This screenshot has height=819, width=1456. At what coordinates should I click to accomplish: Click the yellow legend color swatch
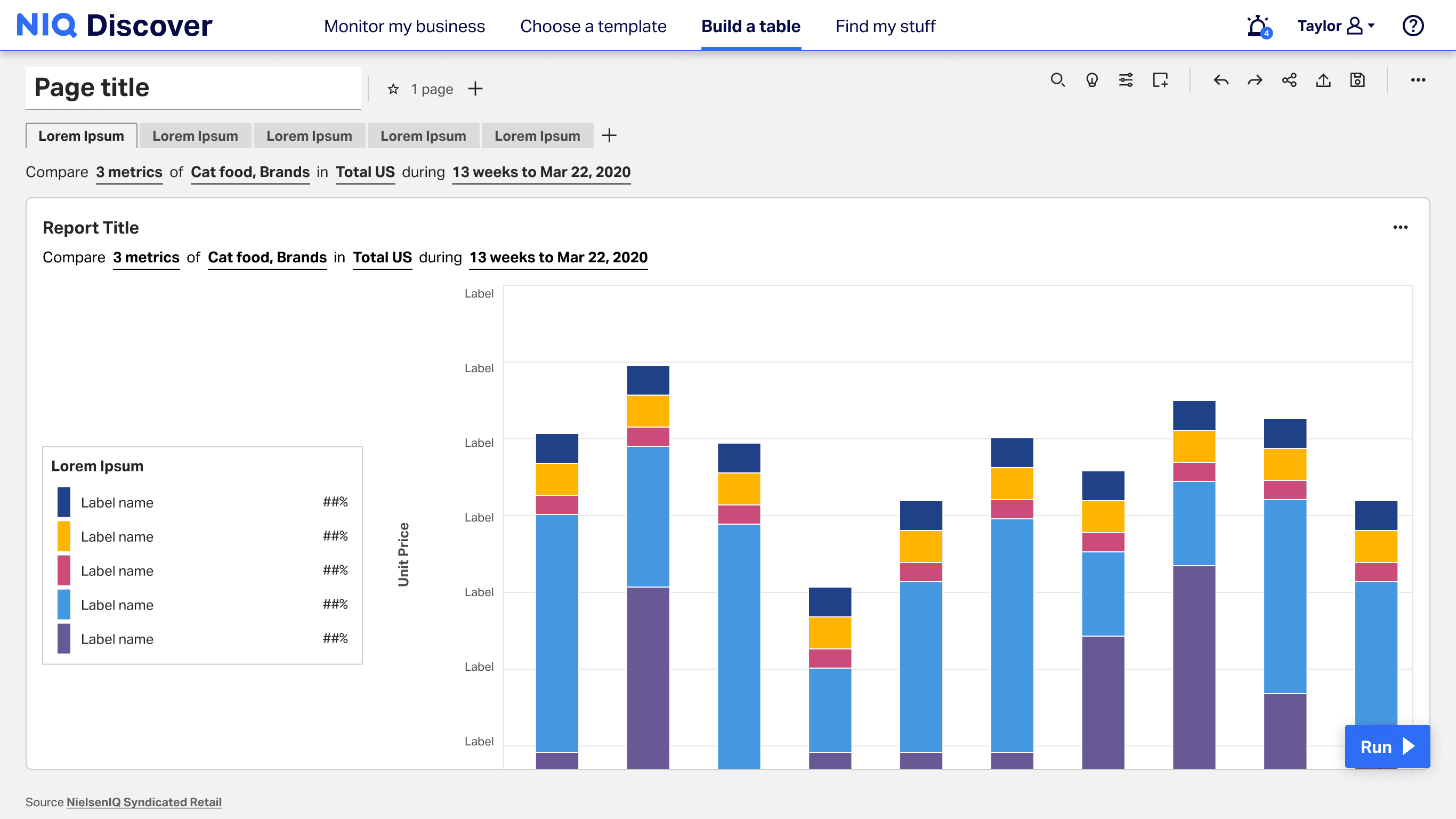pyautogui.click(x=64, y=536)
